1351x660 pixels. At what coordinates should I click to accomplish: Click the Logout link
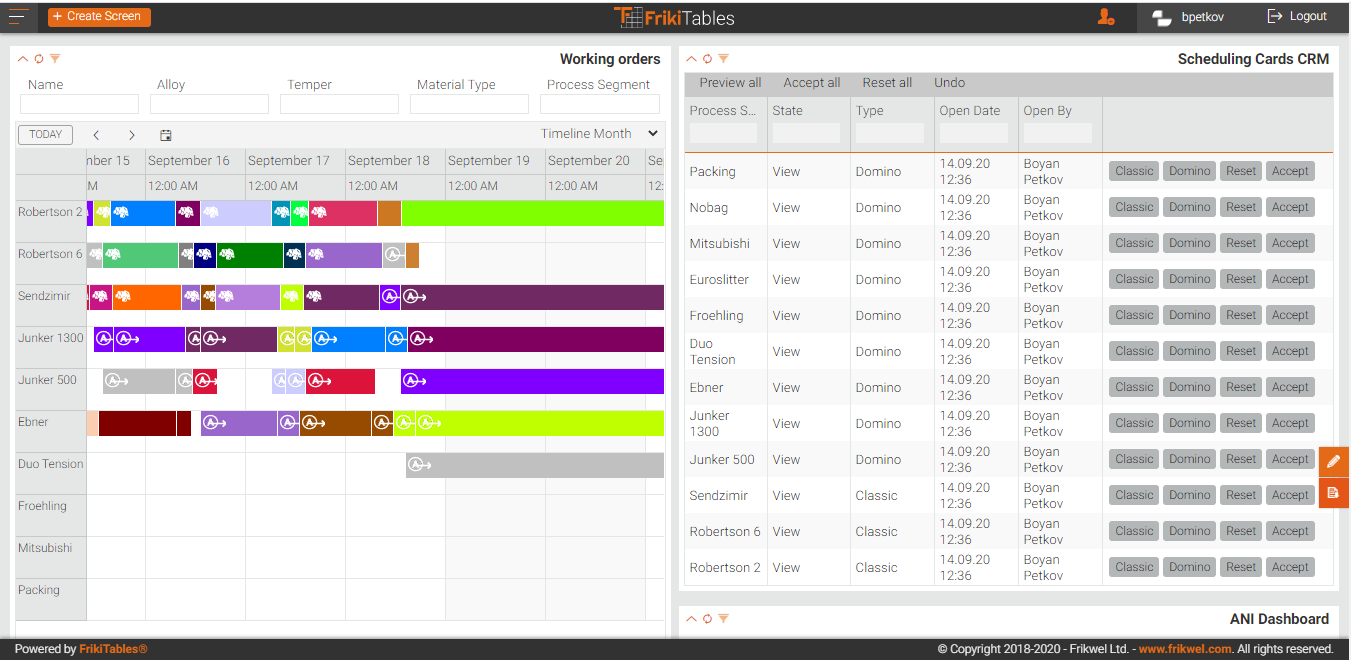tap(1297, 17)
